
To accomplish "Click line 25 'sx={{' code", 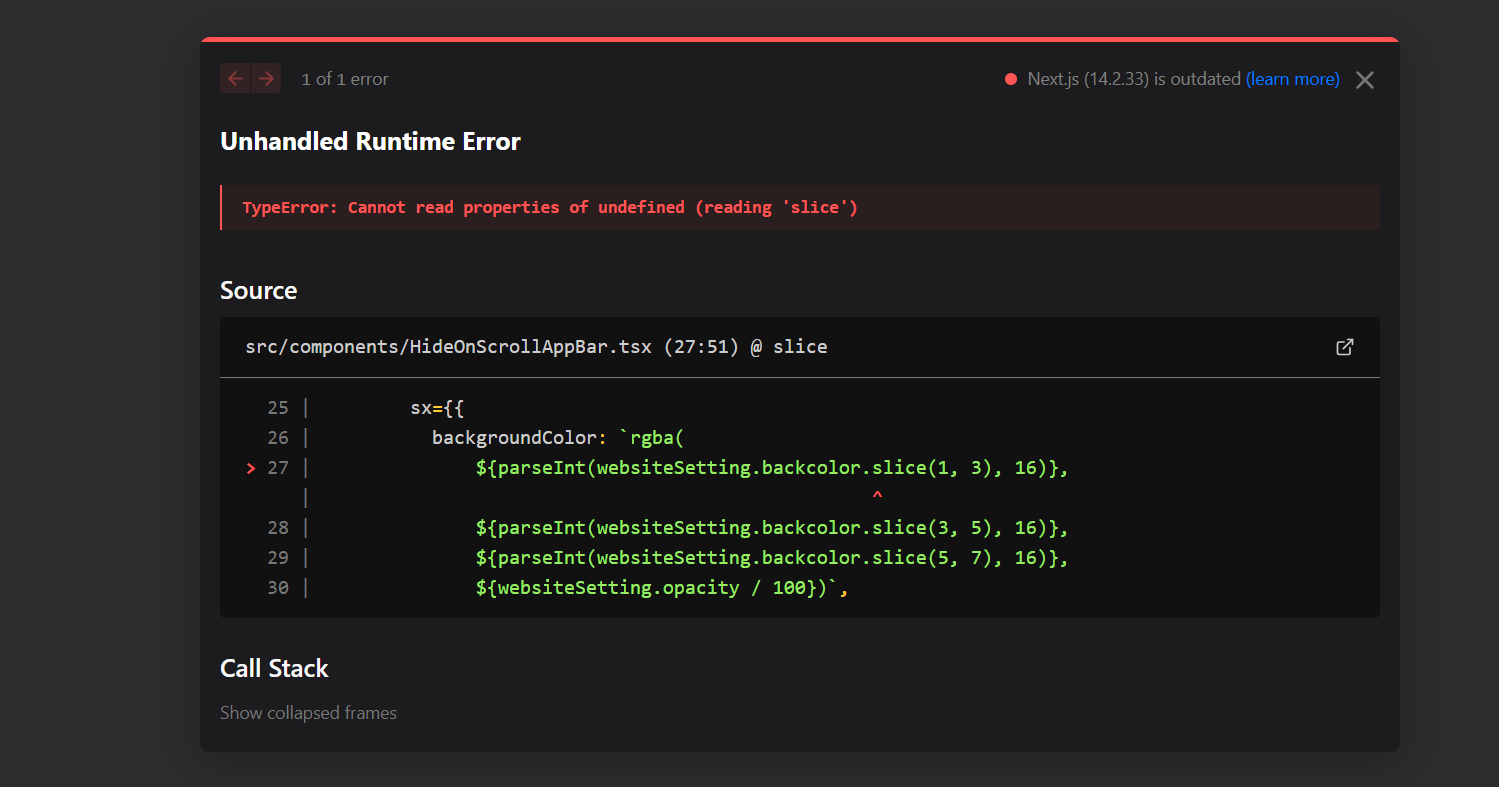I will click(x=437, y=408).
